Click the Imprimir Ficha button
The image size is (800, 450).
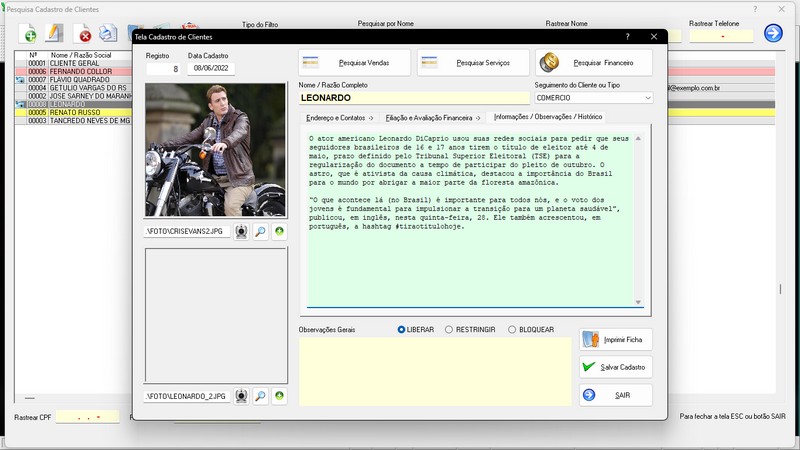[616, 340]
